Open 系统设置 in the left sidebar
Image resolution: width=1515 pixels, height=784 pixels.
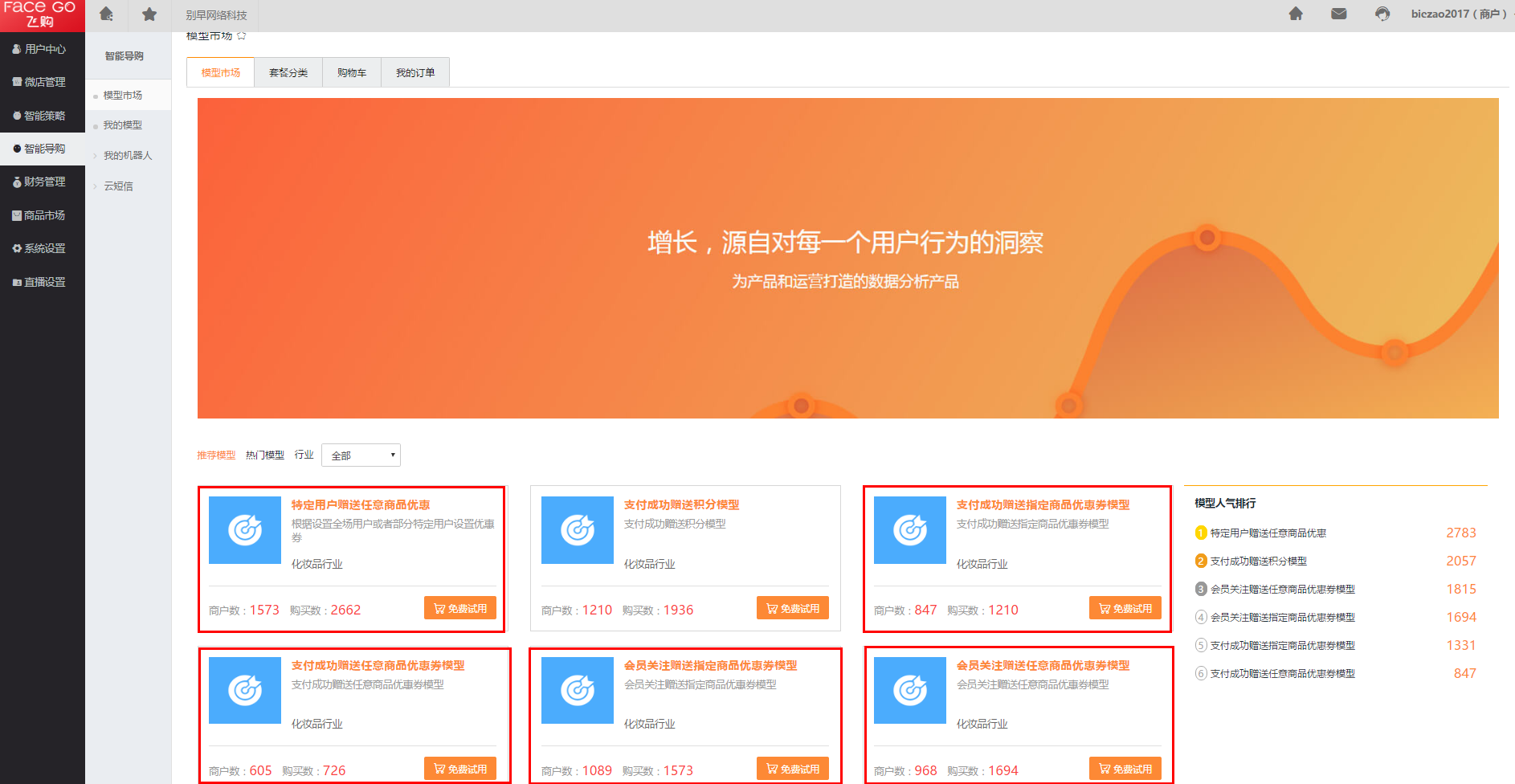click(44, 248)
